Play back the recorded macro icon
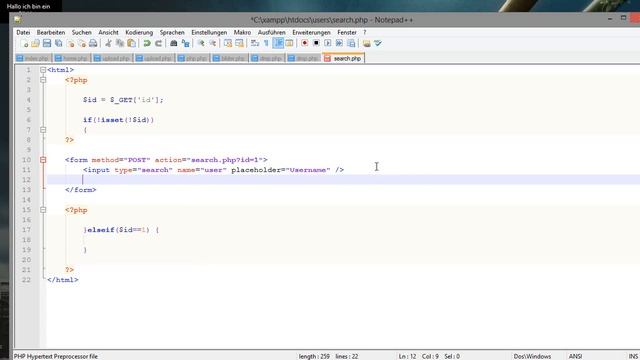The image size is (640, 360). [328, 43]
